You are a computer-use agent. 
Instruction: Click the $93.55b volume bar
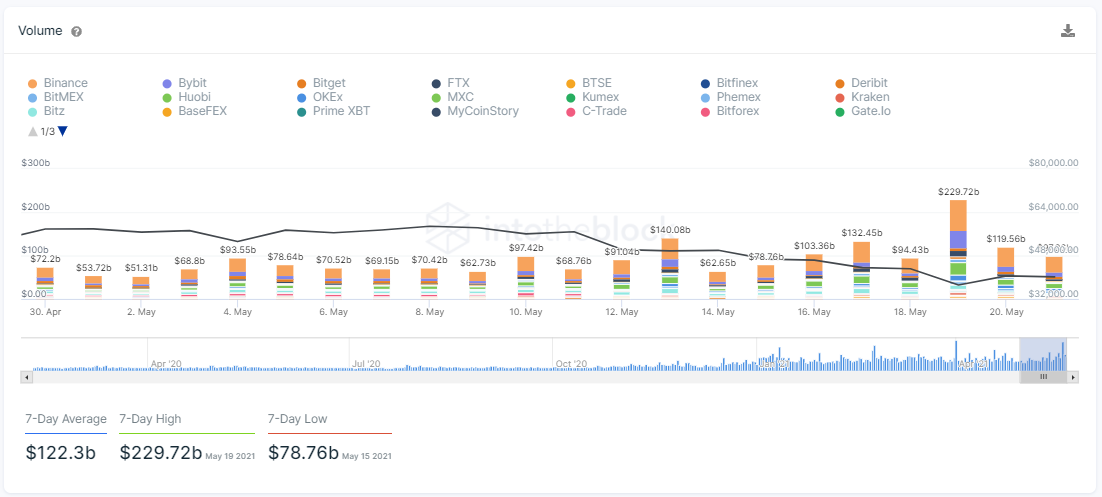tap(238, 279)
